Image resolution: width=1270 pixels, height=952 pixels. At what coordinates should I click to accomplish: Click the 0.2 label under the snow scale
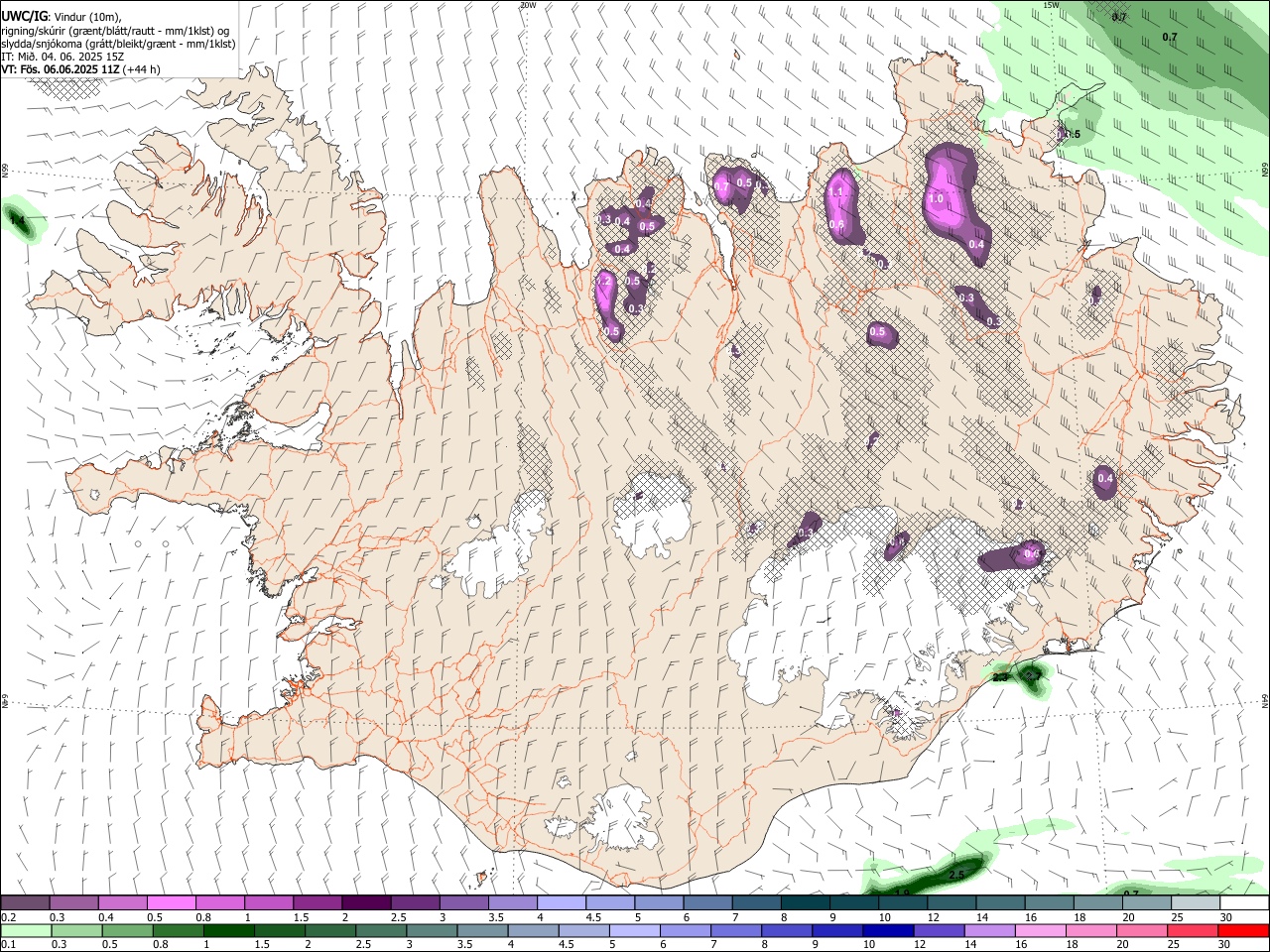[8, 917]
